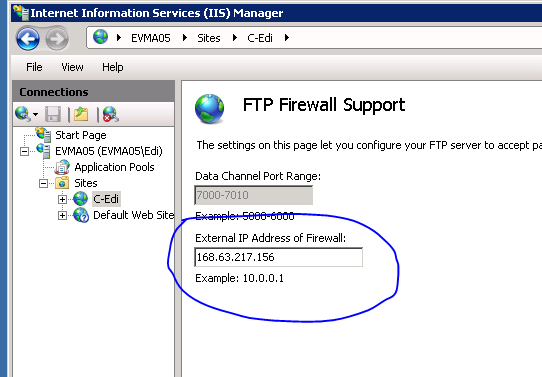Open the dropdown arrow beside the connection icon

[35, 114]
